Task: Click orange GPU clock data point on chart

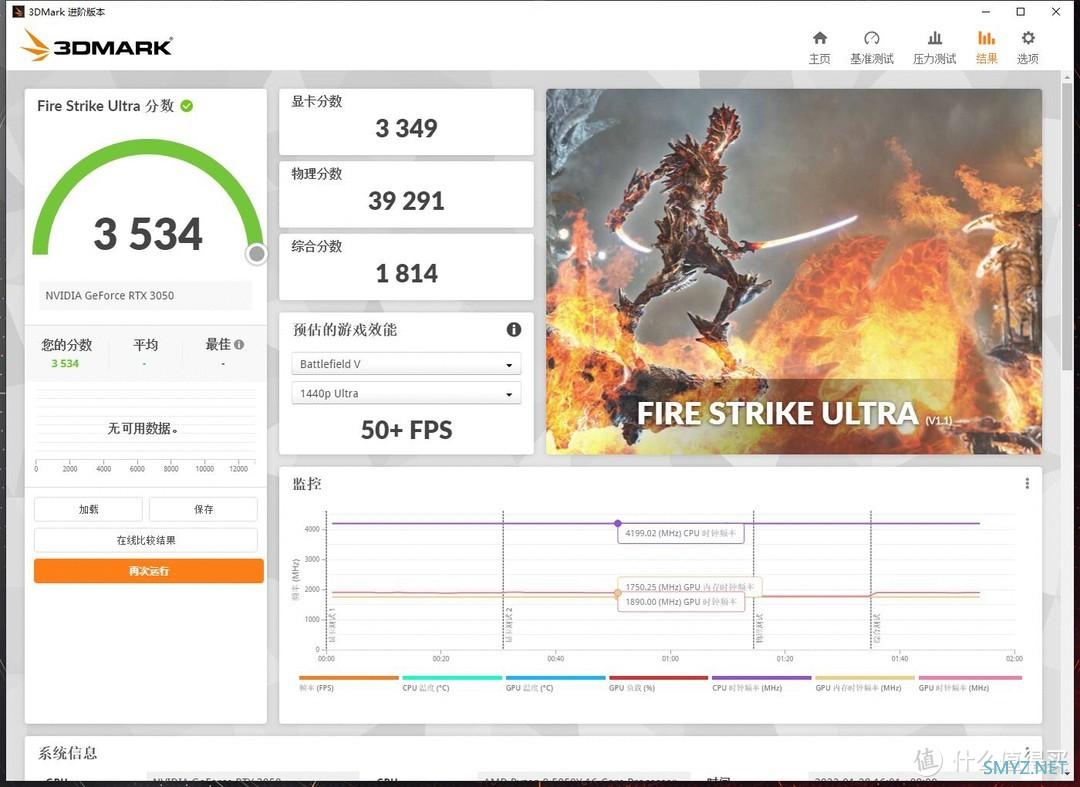Action: click(x=618, y=594)
